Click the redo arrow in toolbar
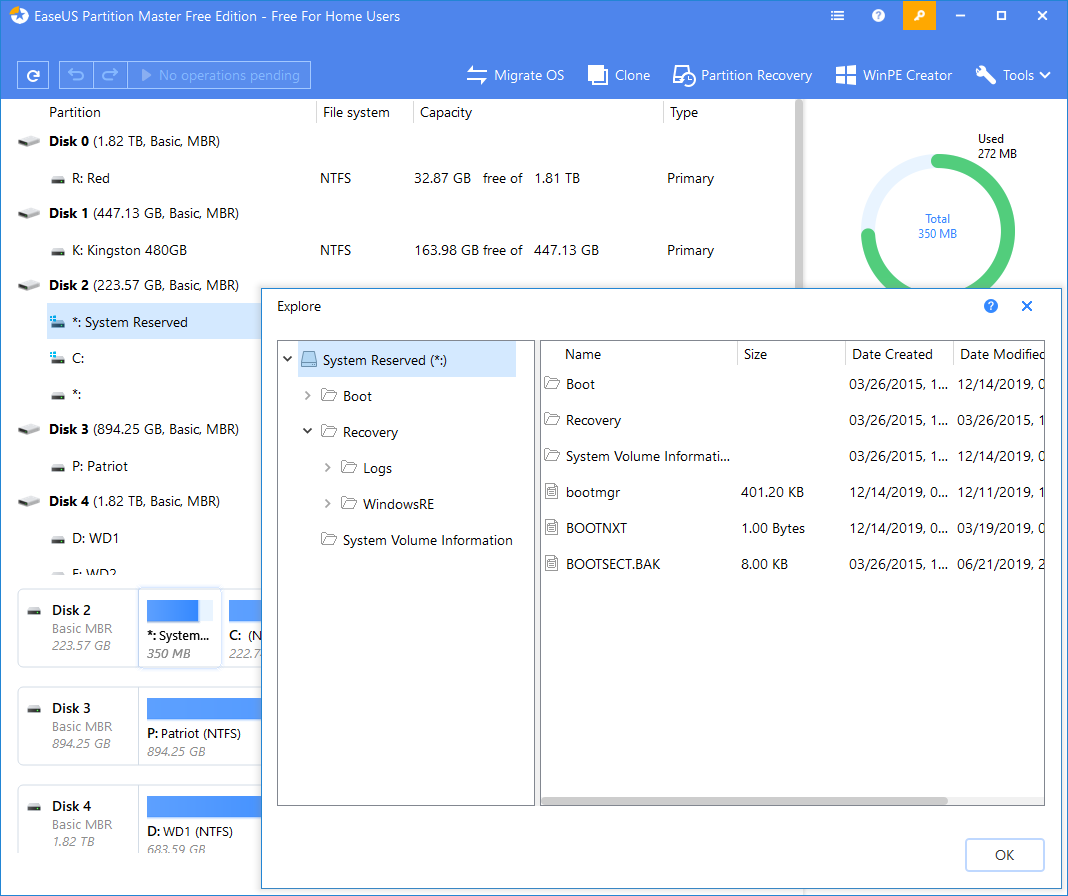This screenshot has height=896, width=1068. 110,75
